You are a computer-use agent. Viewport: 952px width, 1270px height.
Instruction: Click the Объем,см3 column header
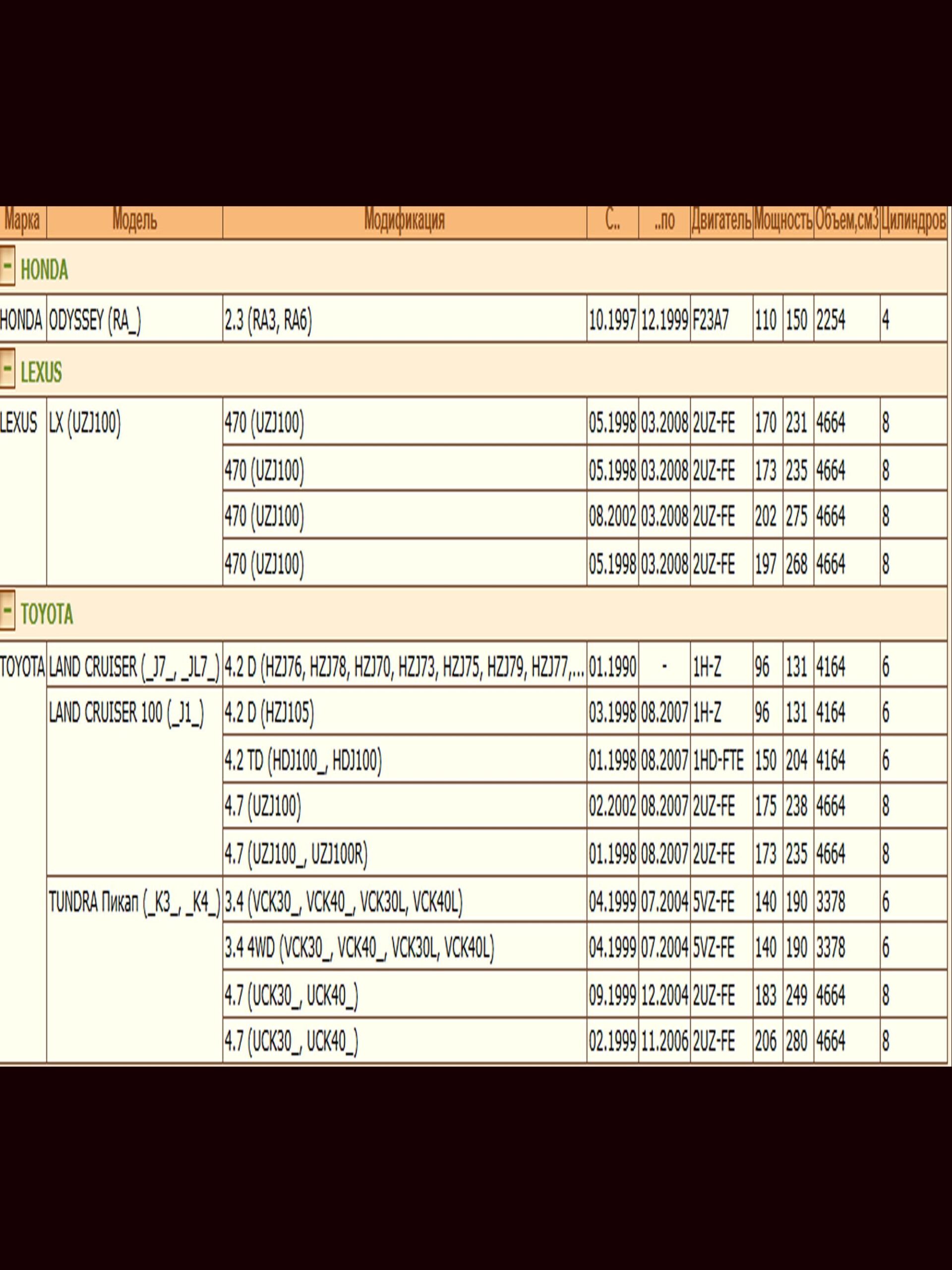coord(846,221)
